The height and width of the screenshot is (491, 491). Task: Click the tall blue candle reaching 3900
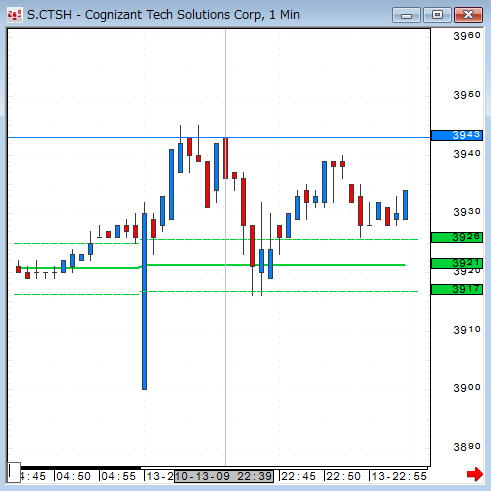coord(144,301)
